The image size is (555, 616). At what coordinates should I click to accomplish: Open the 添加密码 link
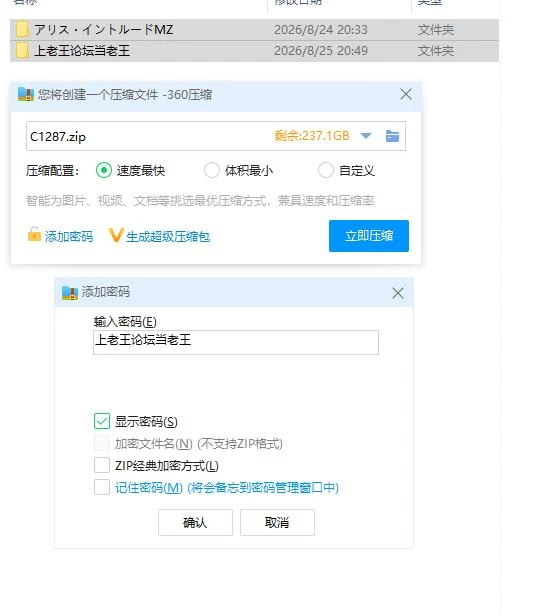(69, 236)
